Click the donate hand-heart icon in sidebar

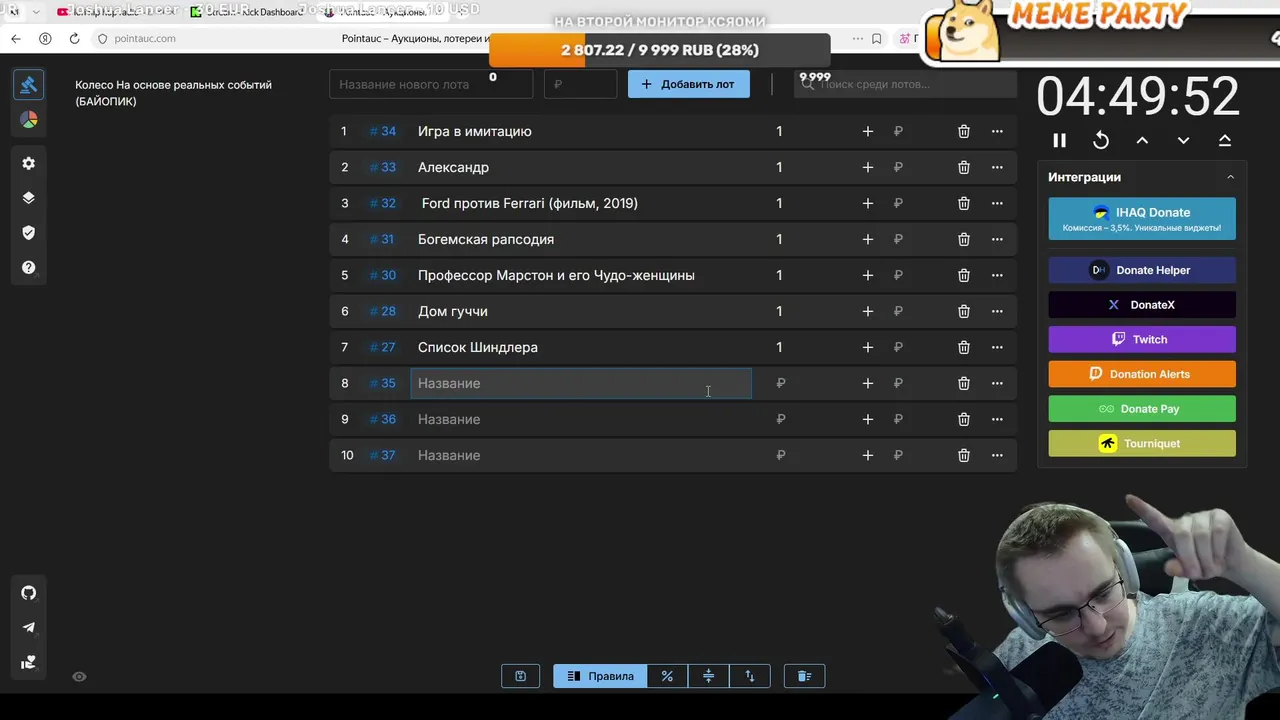click(x=28, y=662)
